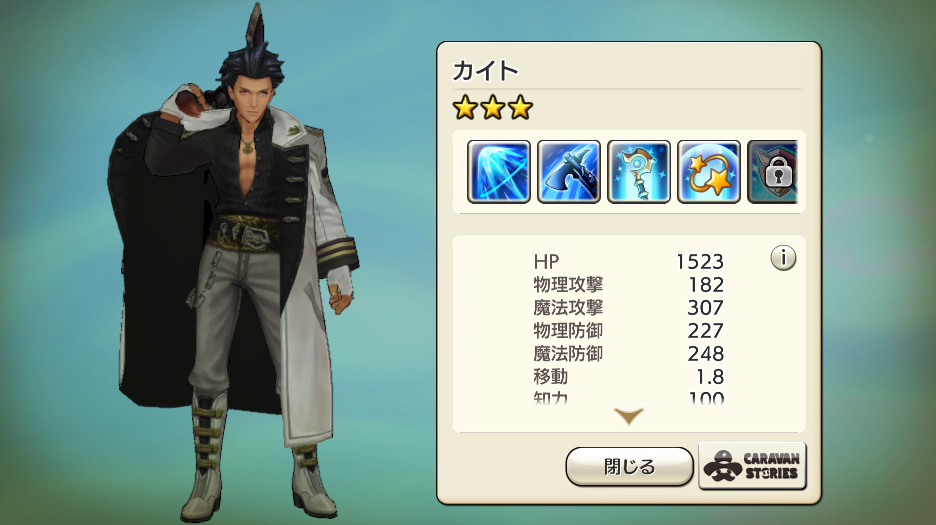Click the third gold rarity star

tap(521, 108)
